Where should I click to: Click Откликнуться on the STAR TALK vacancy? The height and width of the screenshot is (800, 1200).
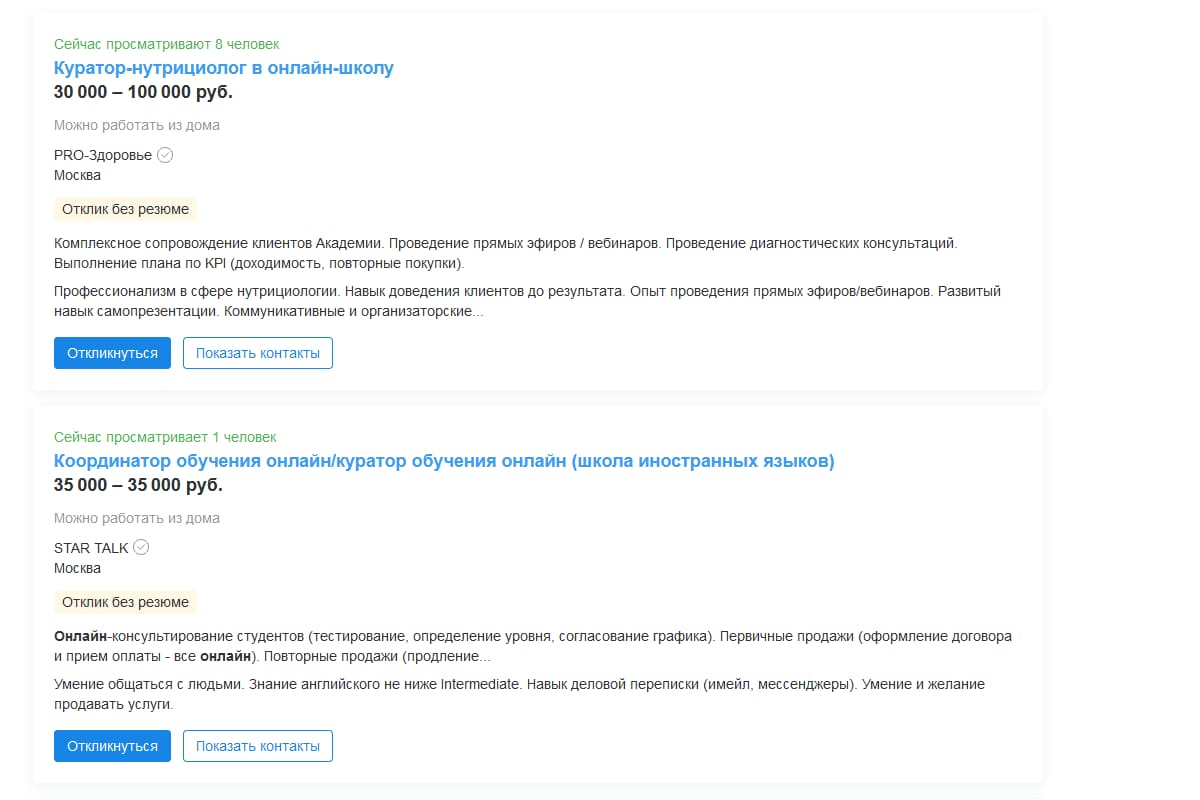click(112, 745)
